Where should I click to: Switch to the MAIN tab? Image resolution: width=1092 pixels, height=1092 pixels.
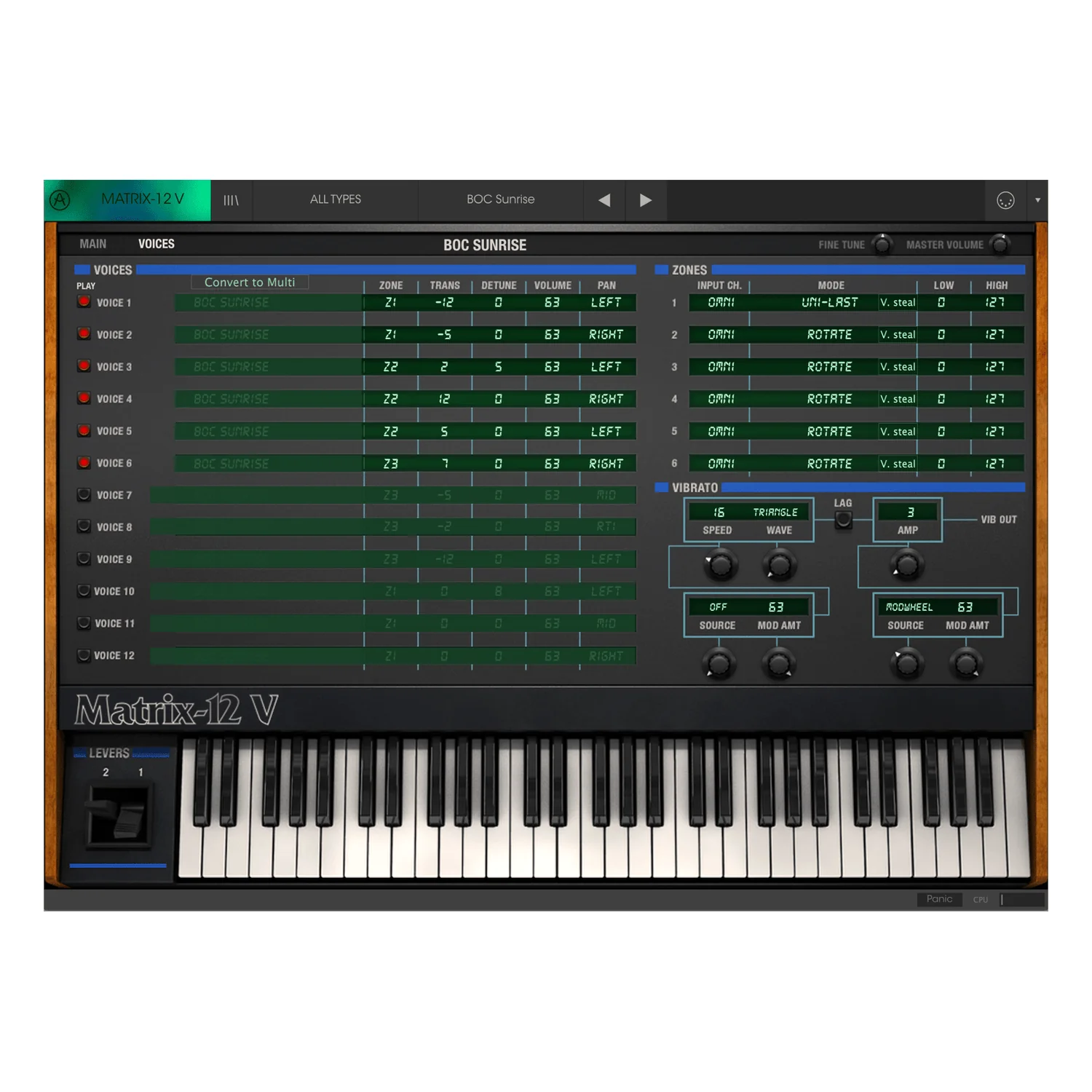[x=93, y=244]
